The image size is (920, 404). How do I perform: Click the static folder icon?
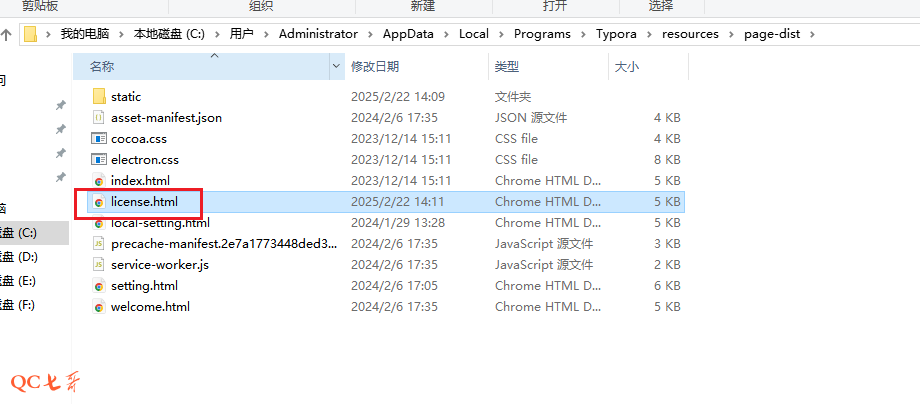[99, 97]
